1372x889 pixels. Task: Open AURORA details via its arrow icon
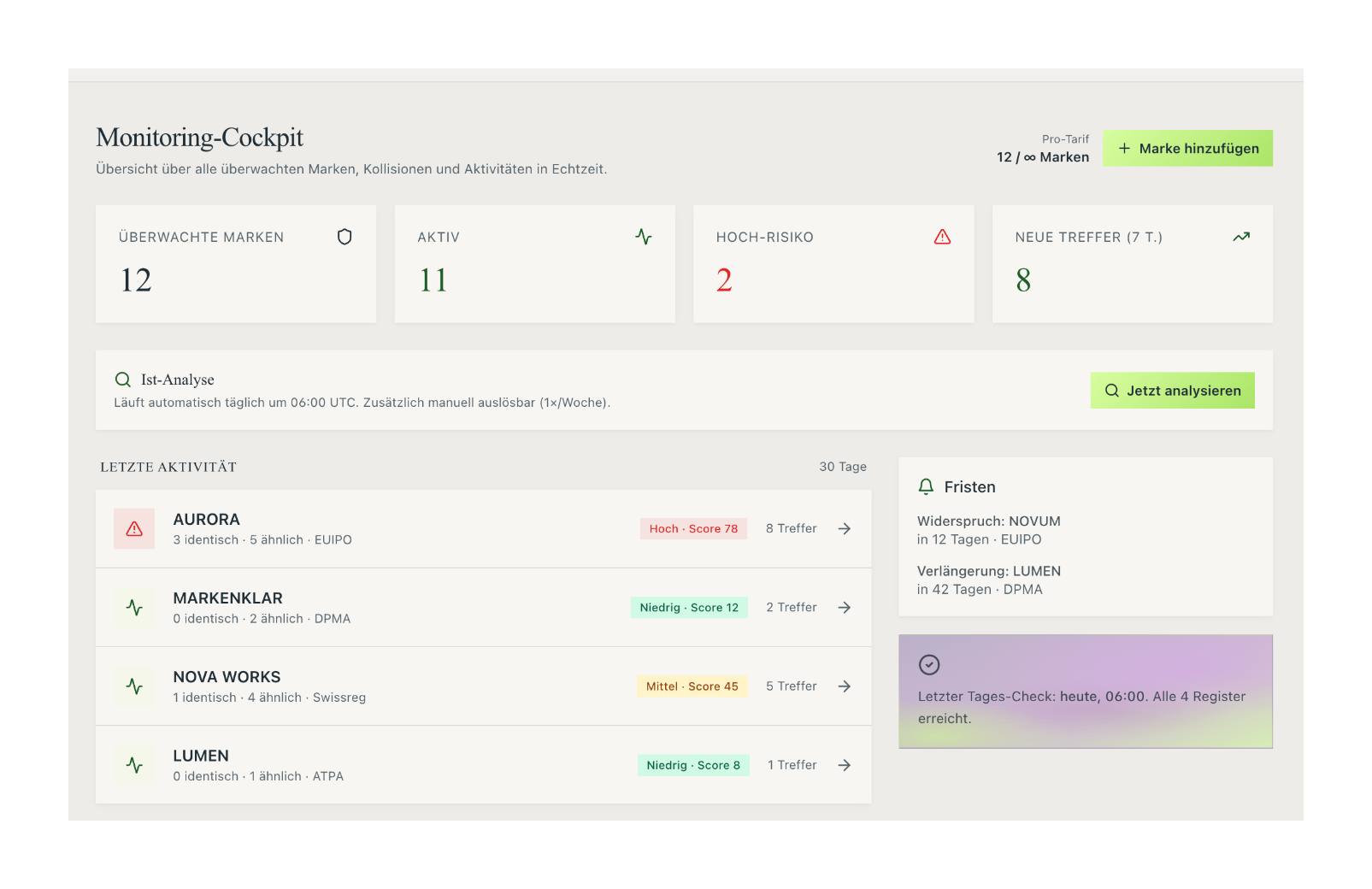click(845, 529)
